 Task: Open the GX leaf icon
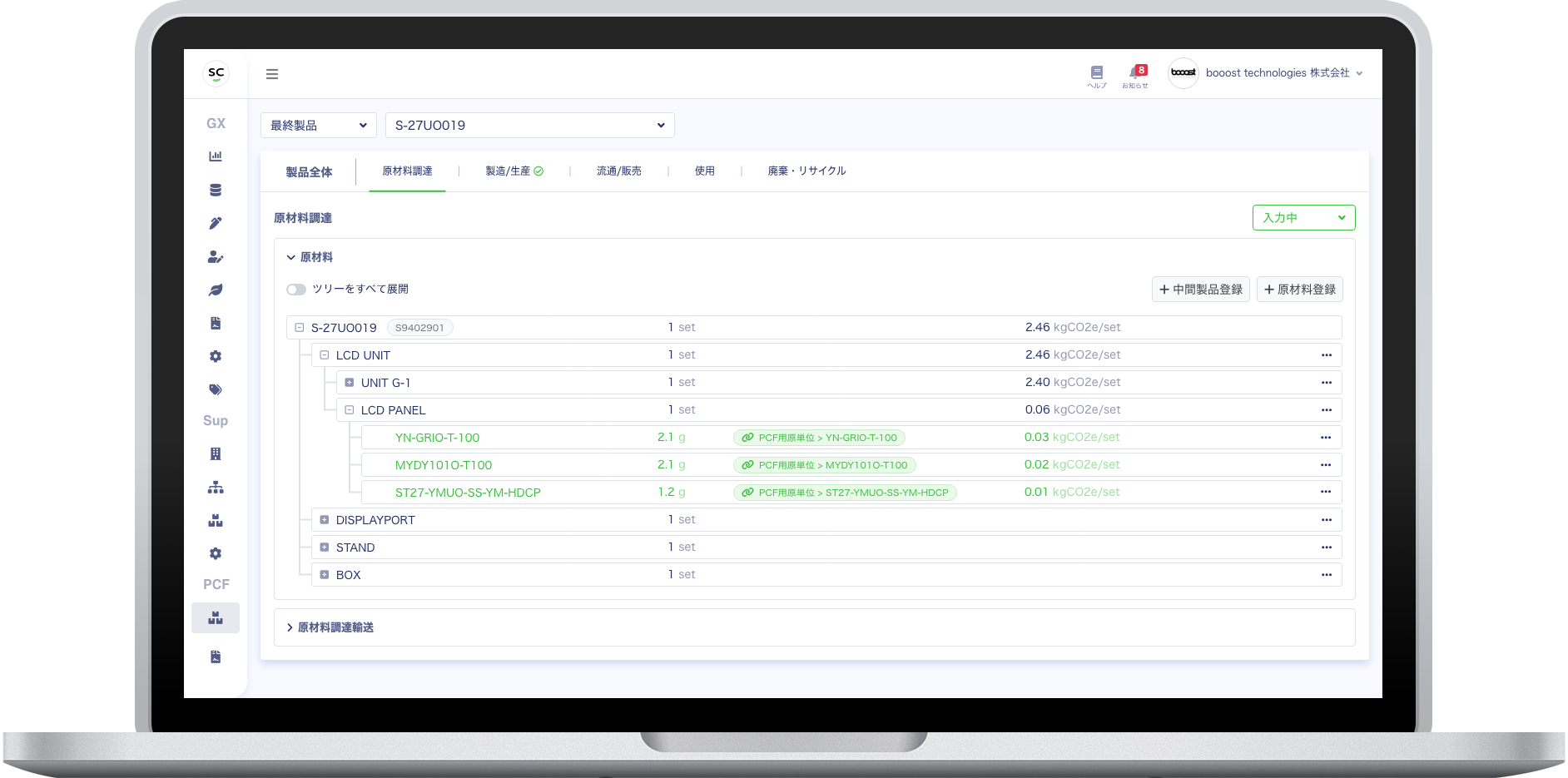216,290
